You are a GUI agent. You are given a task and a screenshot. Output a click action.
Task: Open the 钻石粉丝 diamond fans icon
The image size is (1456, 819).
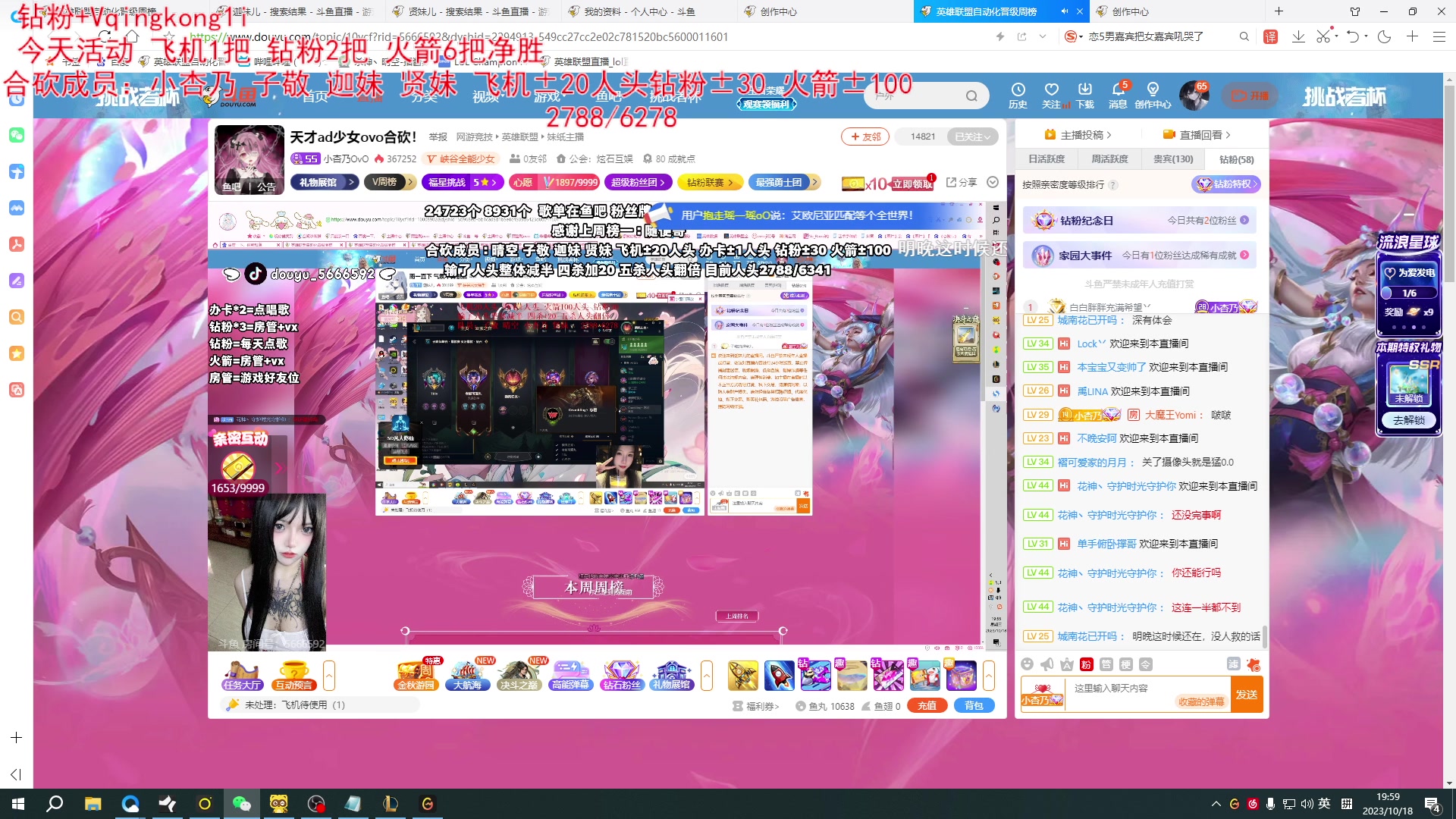pyautogui.click(x=622, y=675)
